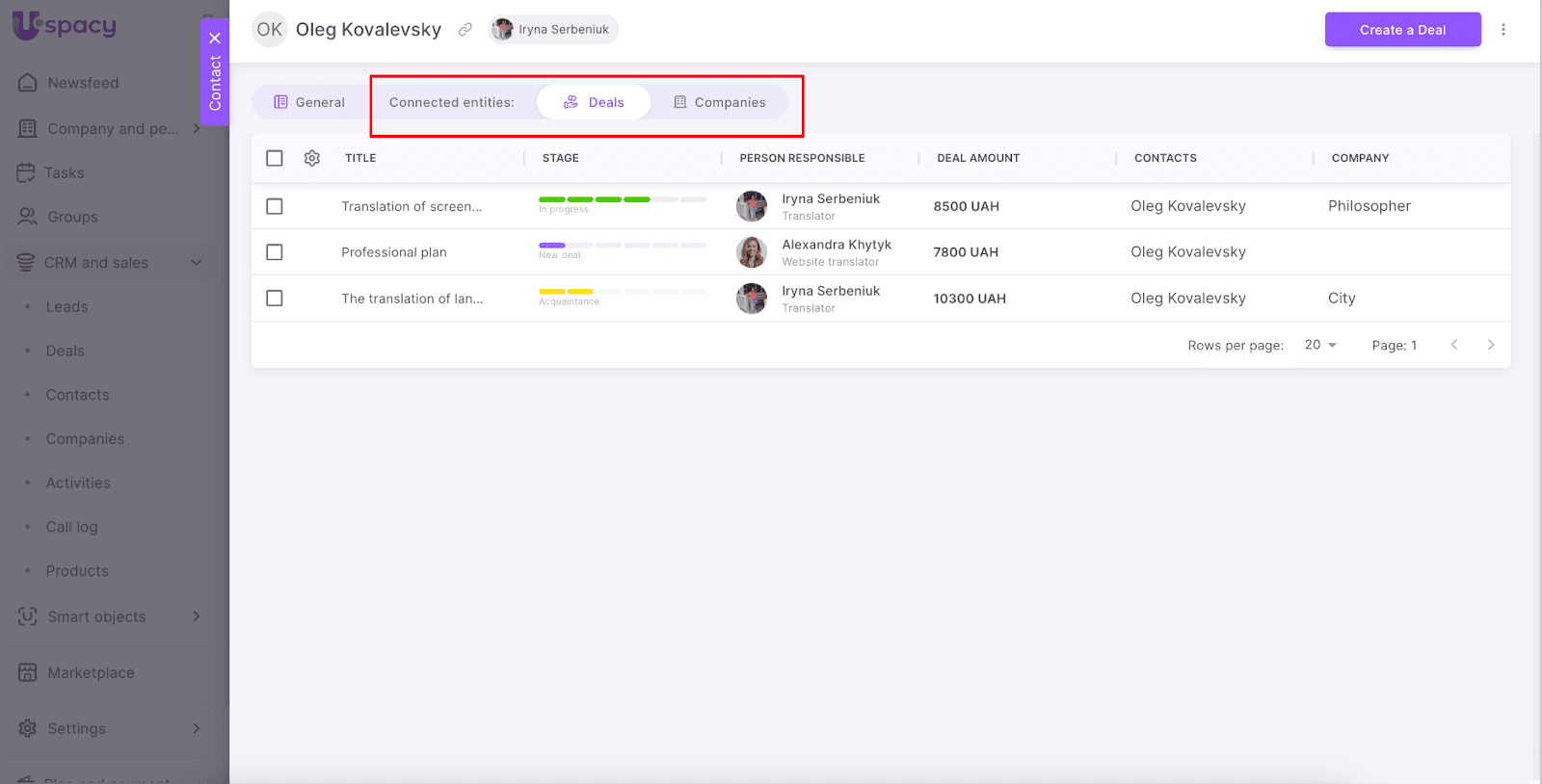Click the green In progress stage bar
The height and width of the screenshot is (784, 1542).
[x=595, y=199]
